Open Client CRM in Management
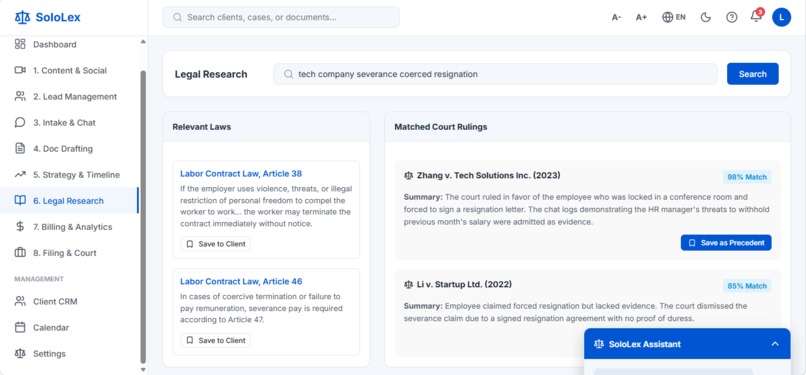Image resolution: width=806 pixels, height=375 pixels. [69, 302]
